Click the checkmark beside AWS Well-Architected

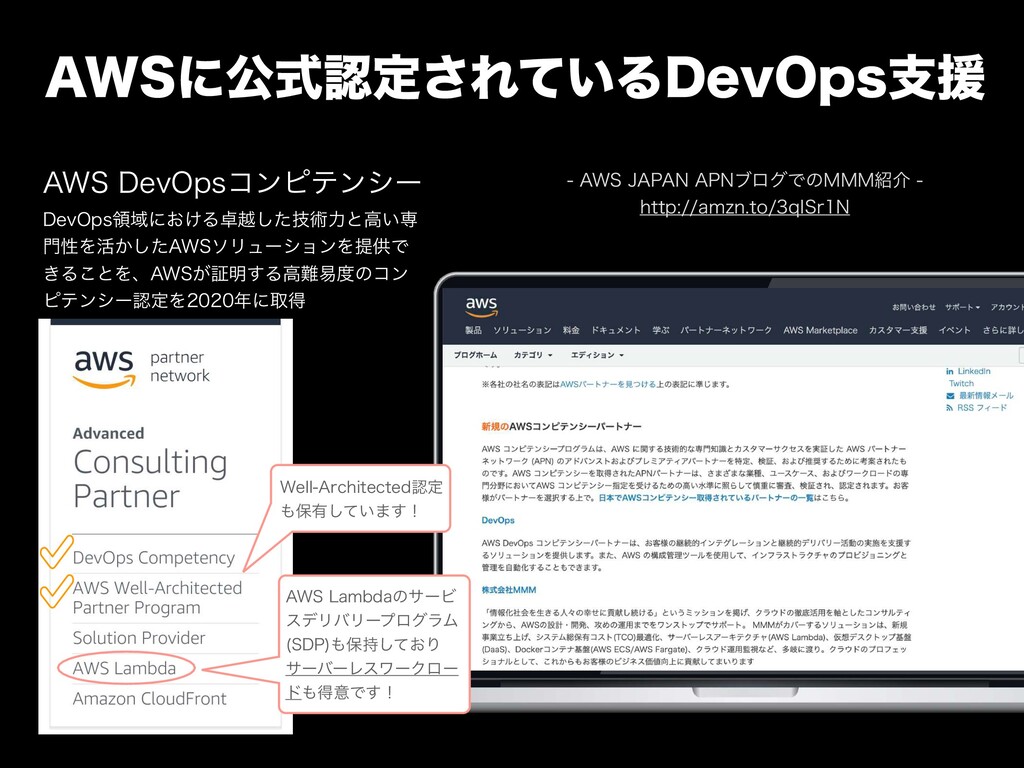coord(56,591)
